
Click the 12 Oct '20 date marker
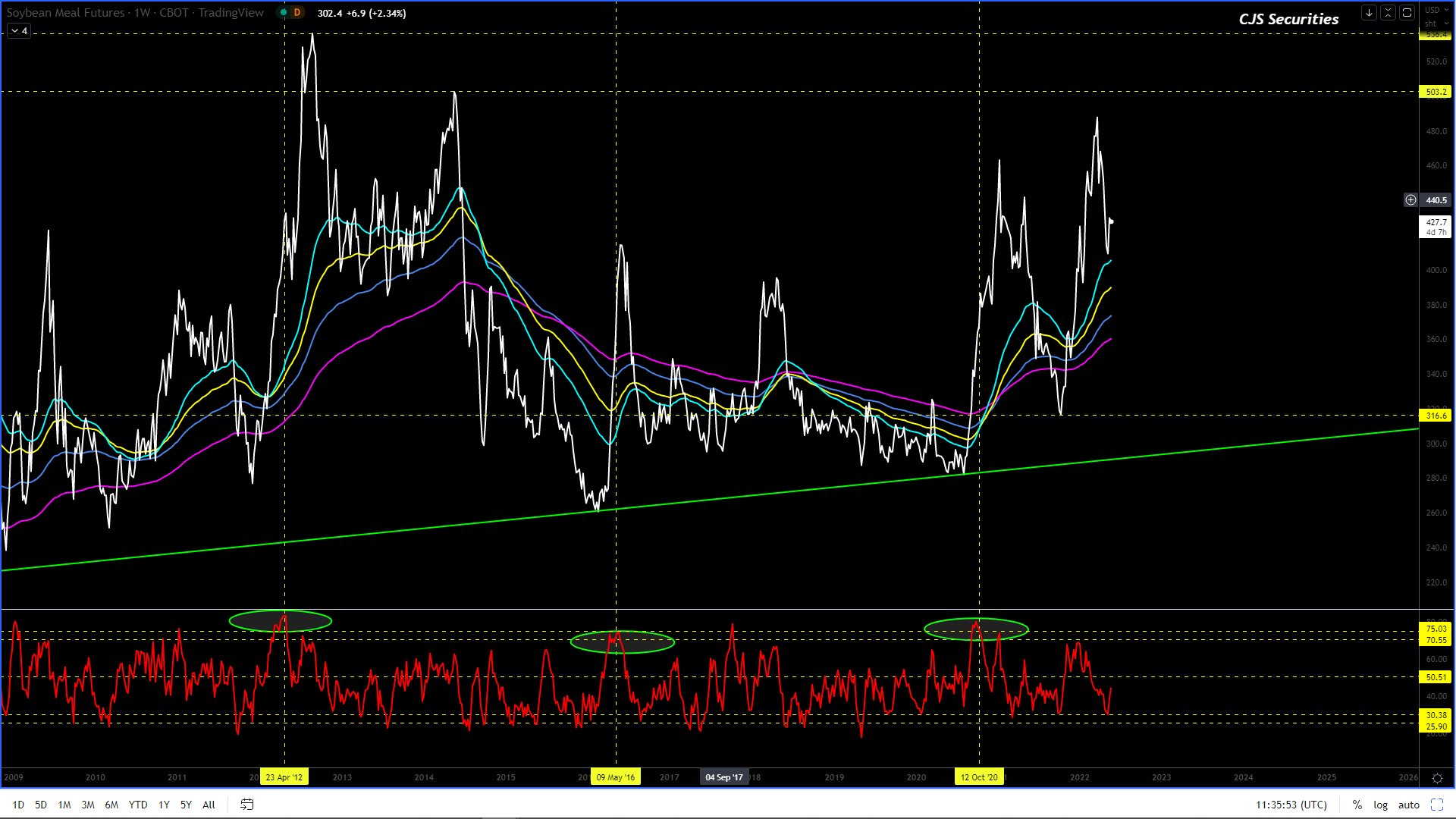coord(979,777)
